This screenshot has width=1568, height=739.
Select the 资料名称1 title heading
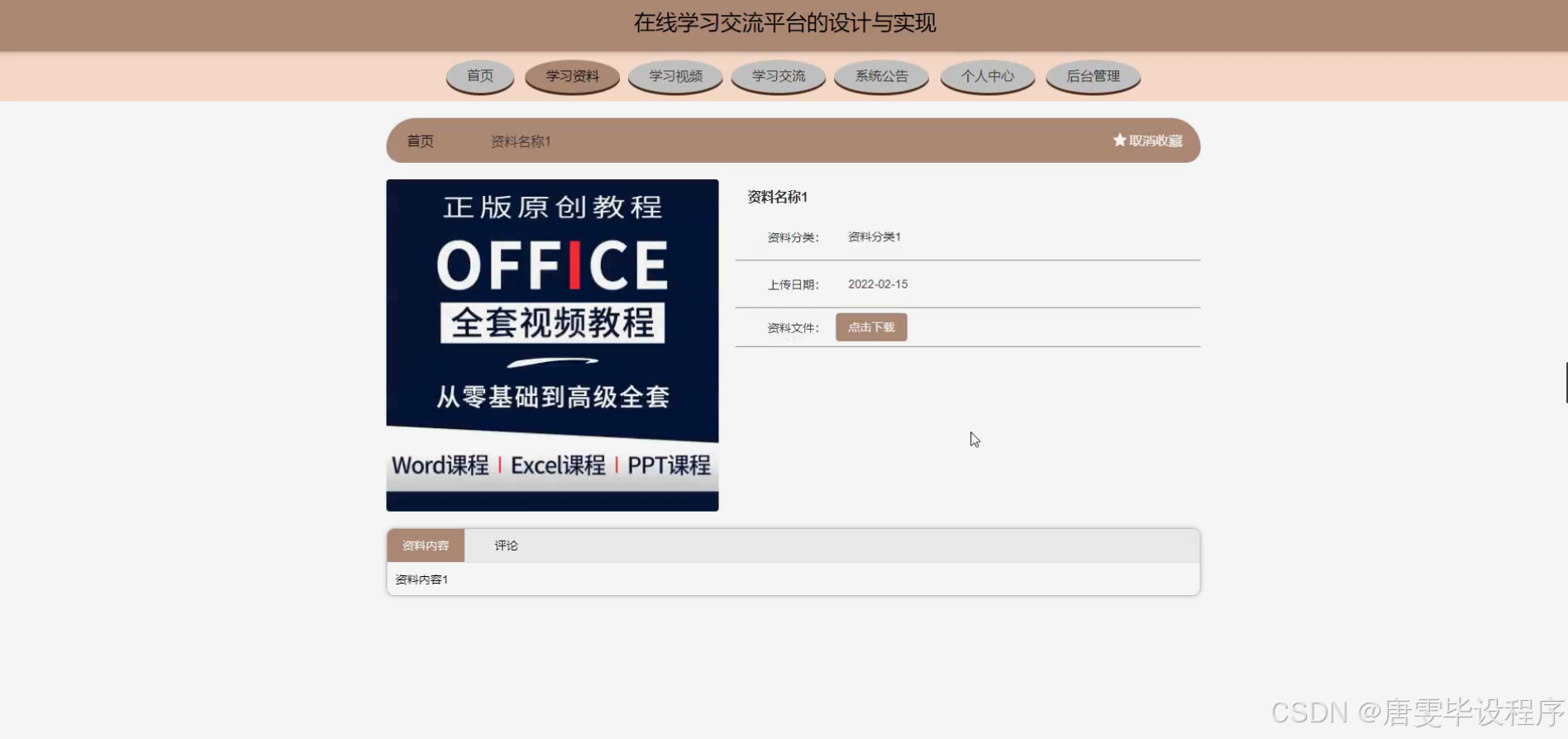[777, 197]
